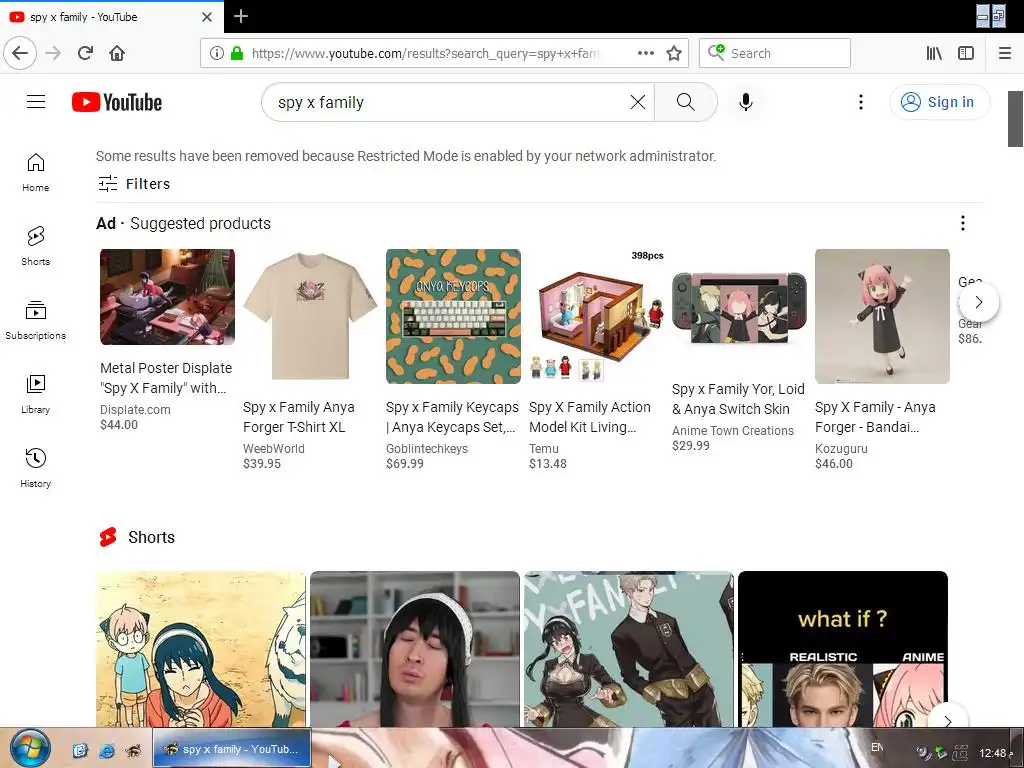This screenshot has width=1024, height=768.
Task: Bookmark this page with the star icon
Action: click(x=674, y=53)
